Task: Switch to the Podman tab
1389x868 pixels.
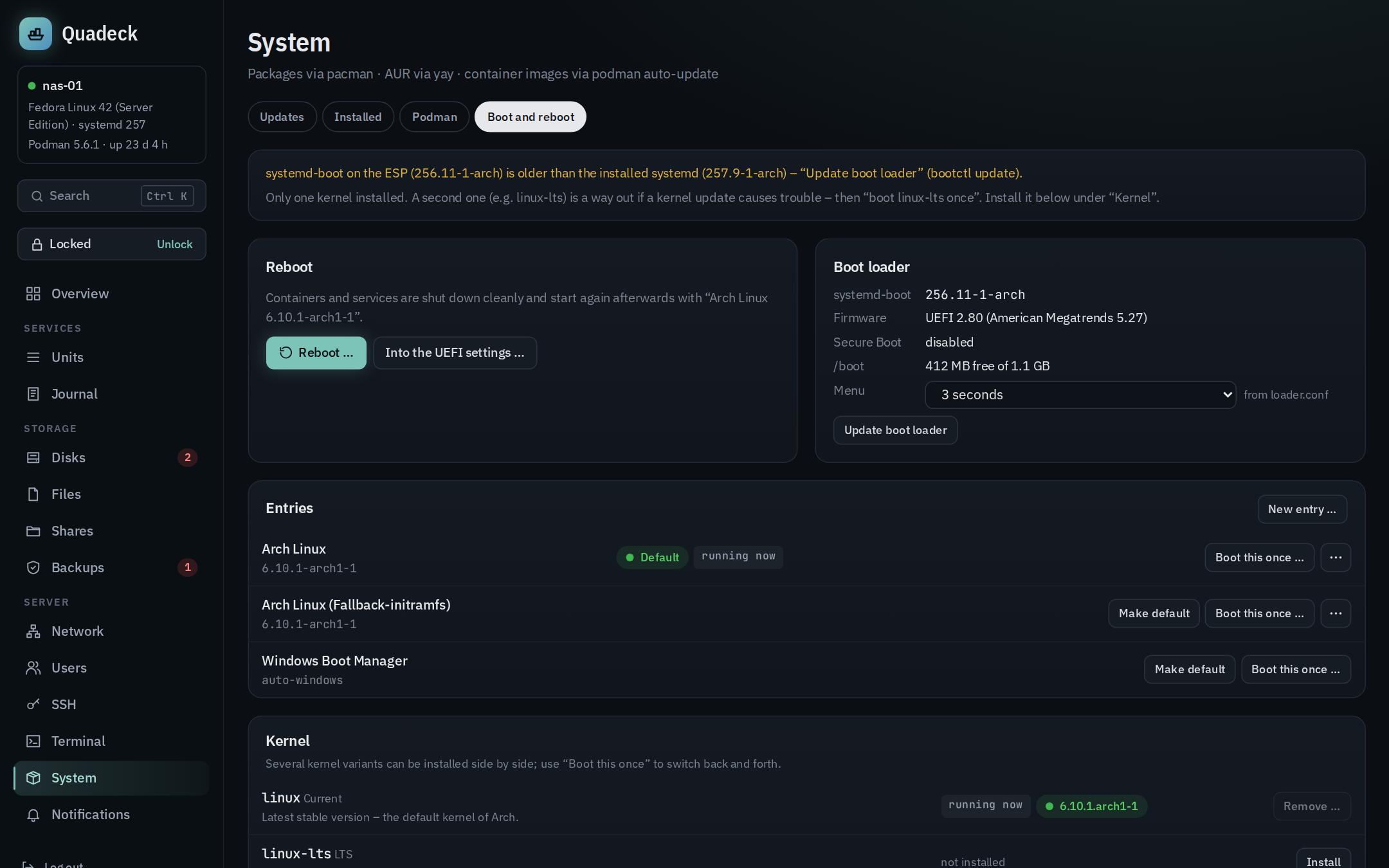Action: pyautogui.click(x=435, y=117)
